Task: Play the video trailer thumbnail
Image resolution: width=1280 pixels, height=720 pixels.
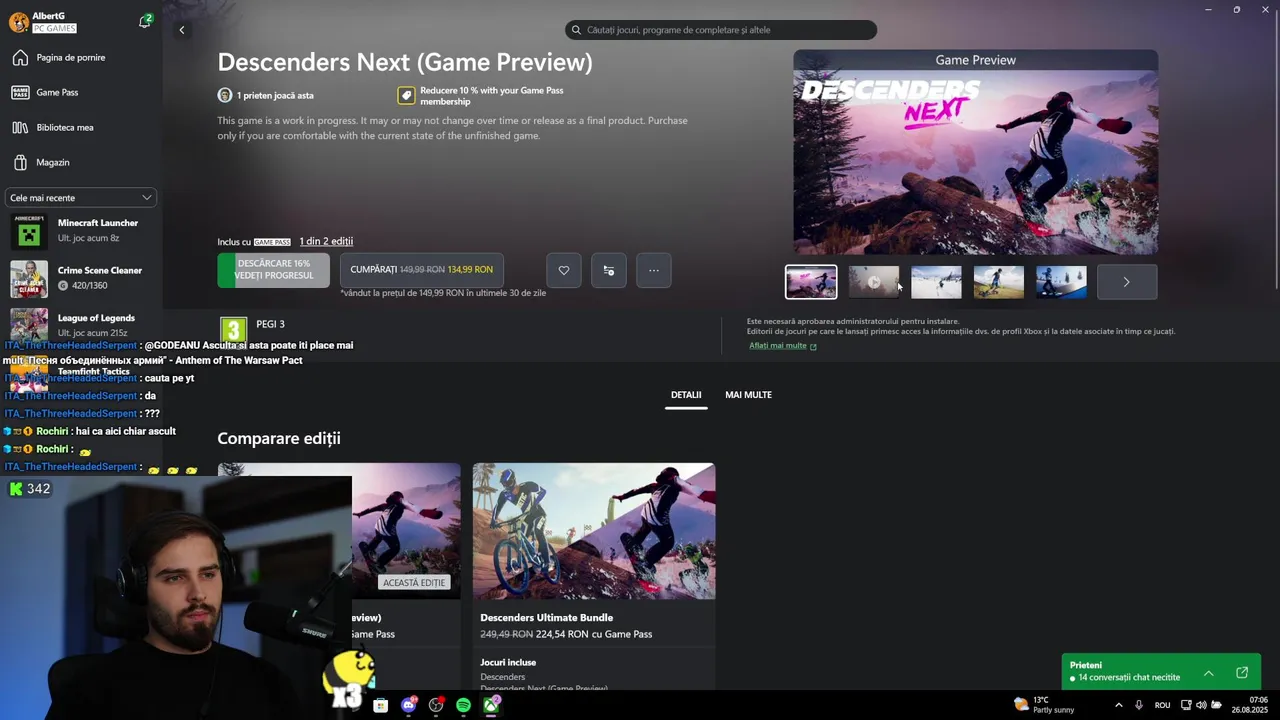Action: coord(873,282)
